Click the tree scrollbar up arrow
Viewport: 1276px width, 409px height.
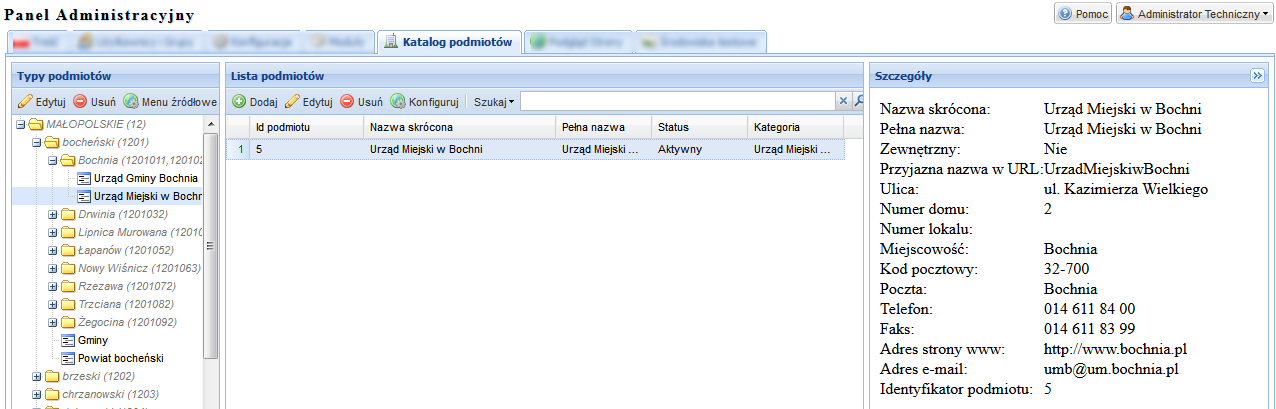click(x=210, y=124)
